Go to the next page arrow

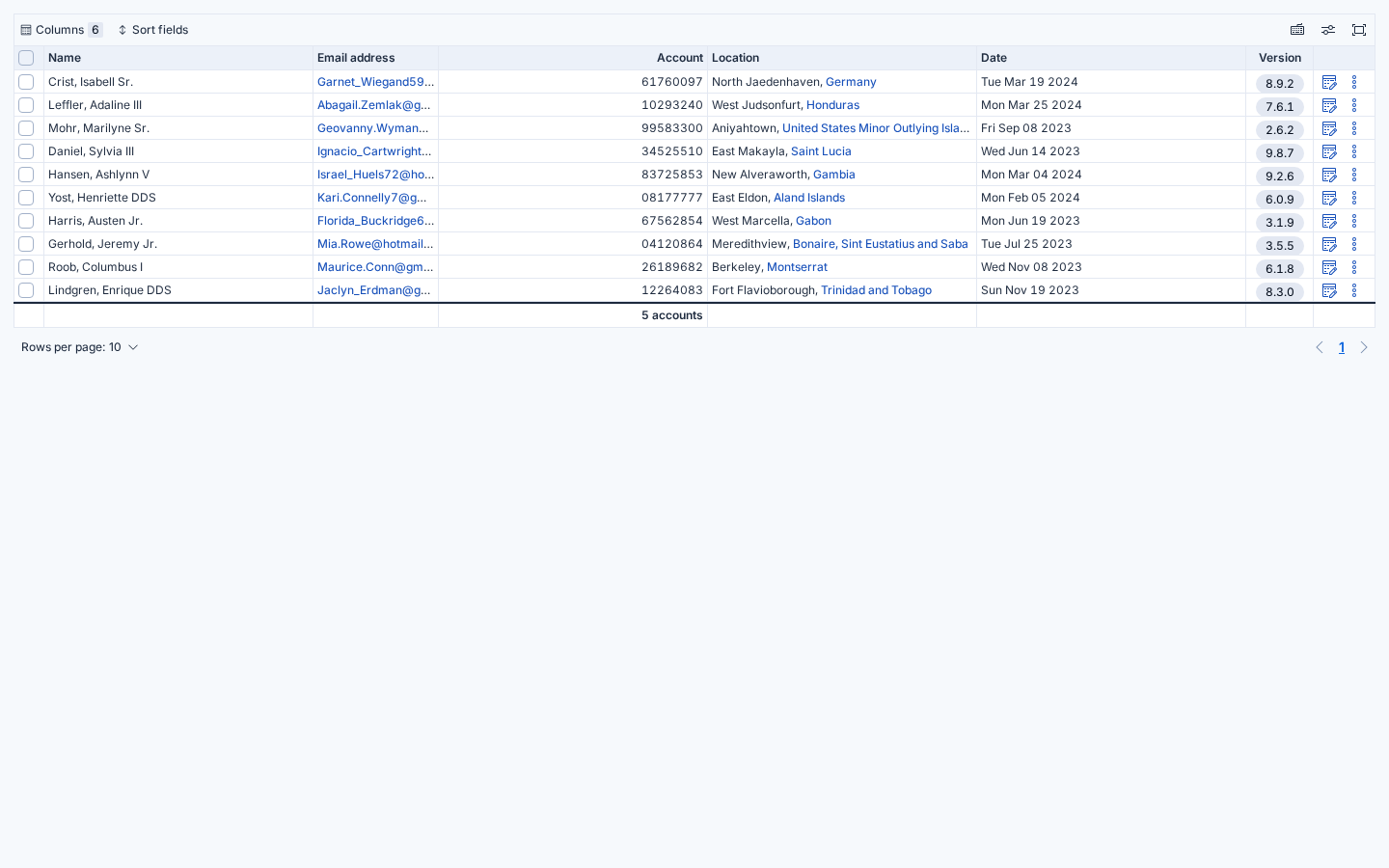[1364, 347]
